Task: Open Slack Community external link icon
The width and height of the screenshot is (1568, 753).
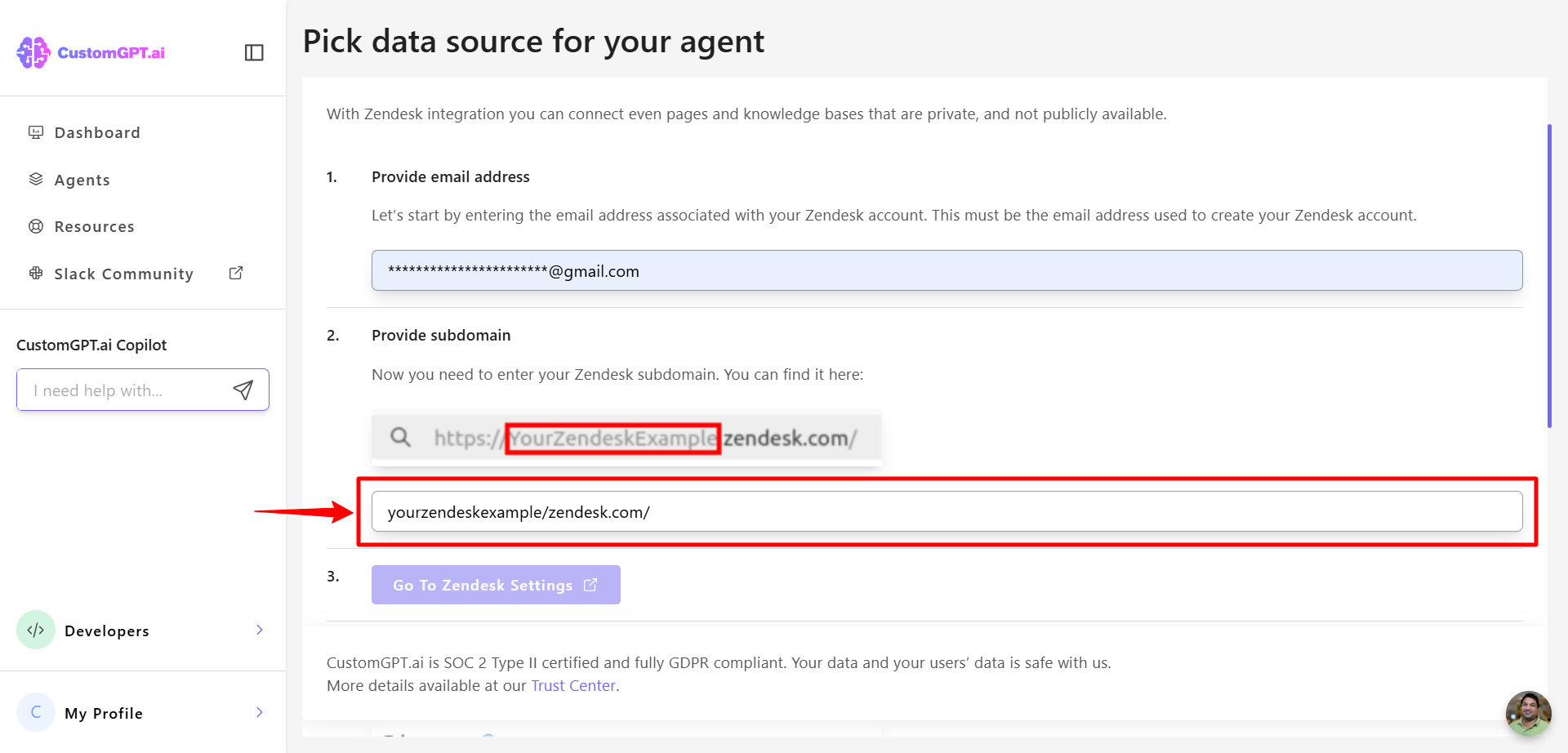Action: coord(236,273)
